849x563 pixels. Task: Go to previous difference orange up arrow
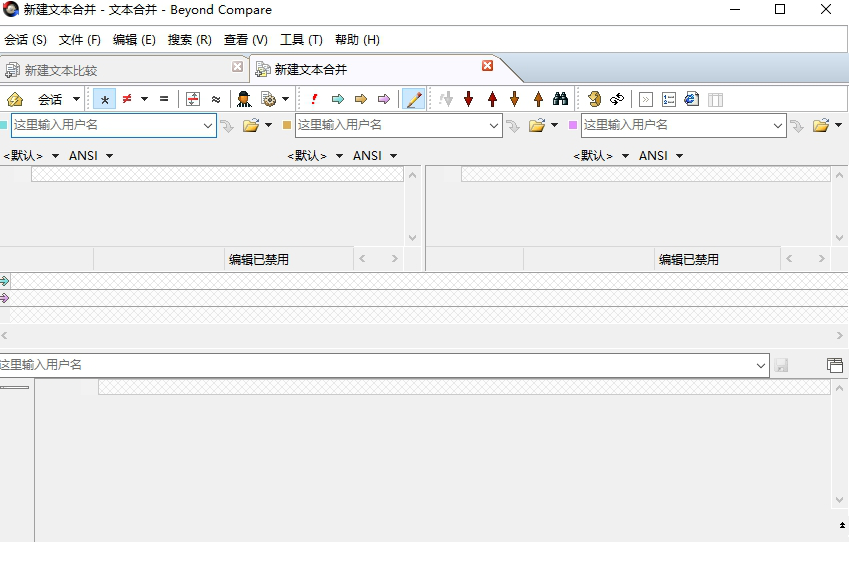pyautogui.click(x=538, y=99)
